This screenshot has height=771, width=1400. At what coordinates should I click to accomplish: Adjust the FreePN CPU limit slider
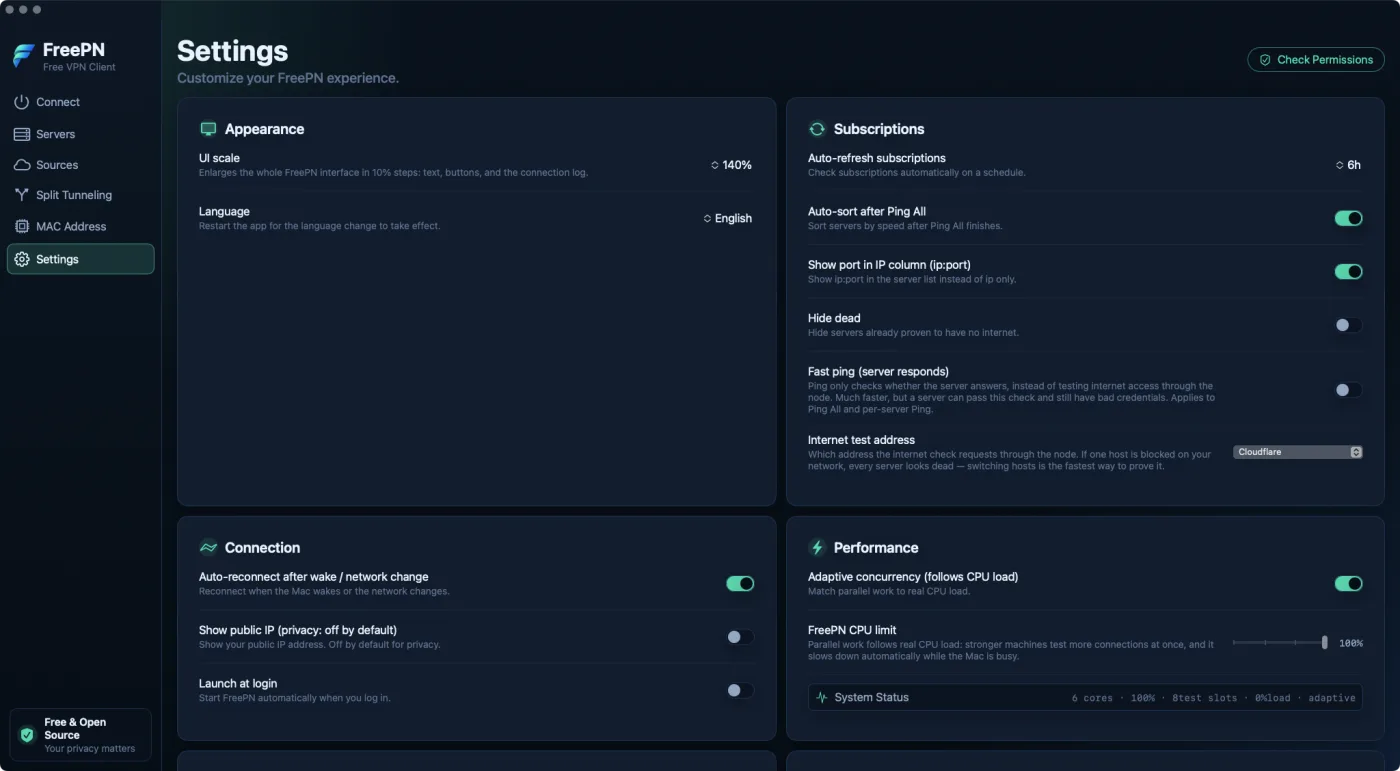(1280, 643)
